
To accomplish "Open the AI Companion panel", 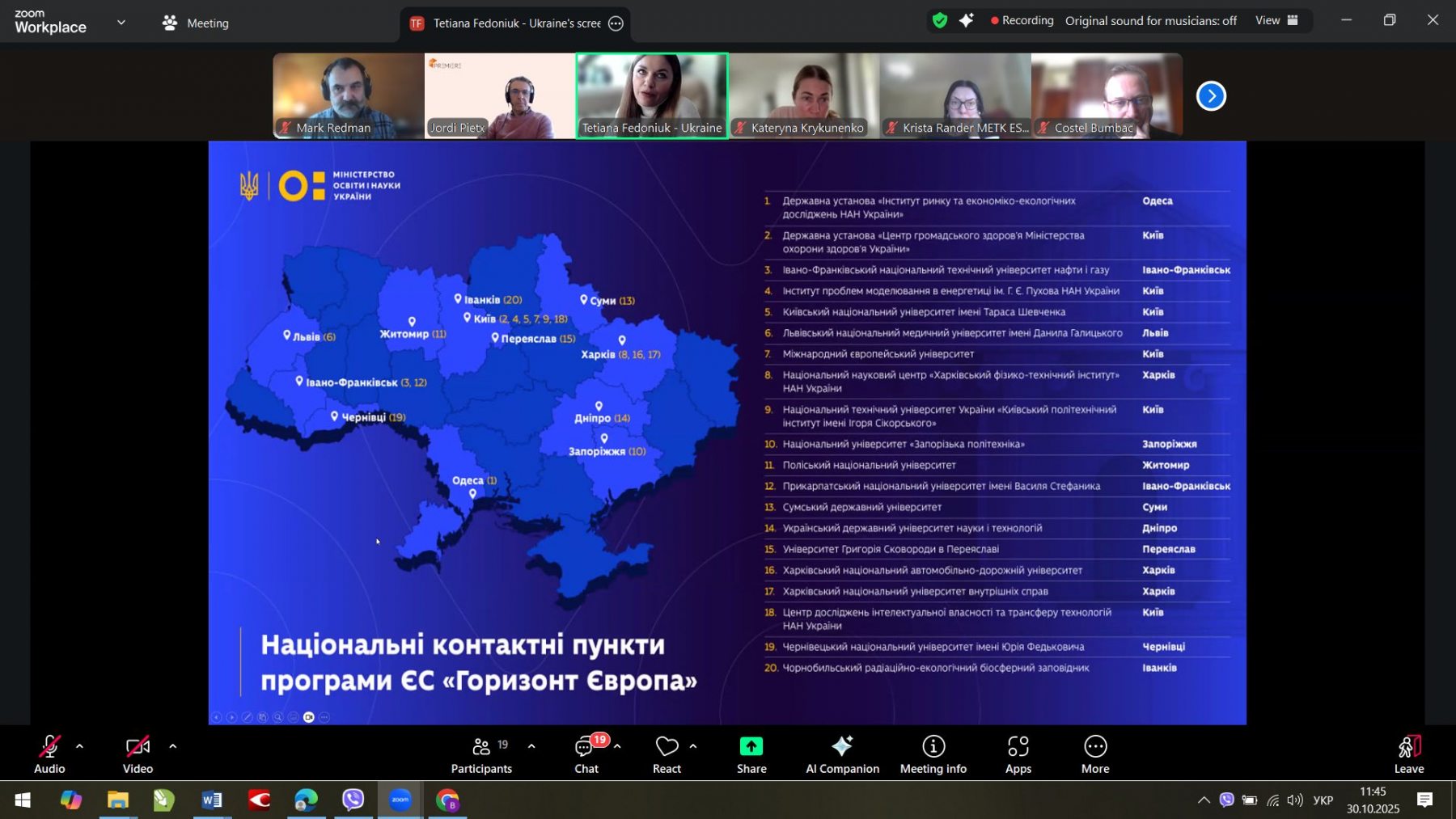I will [x=842, y=754].
